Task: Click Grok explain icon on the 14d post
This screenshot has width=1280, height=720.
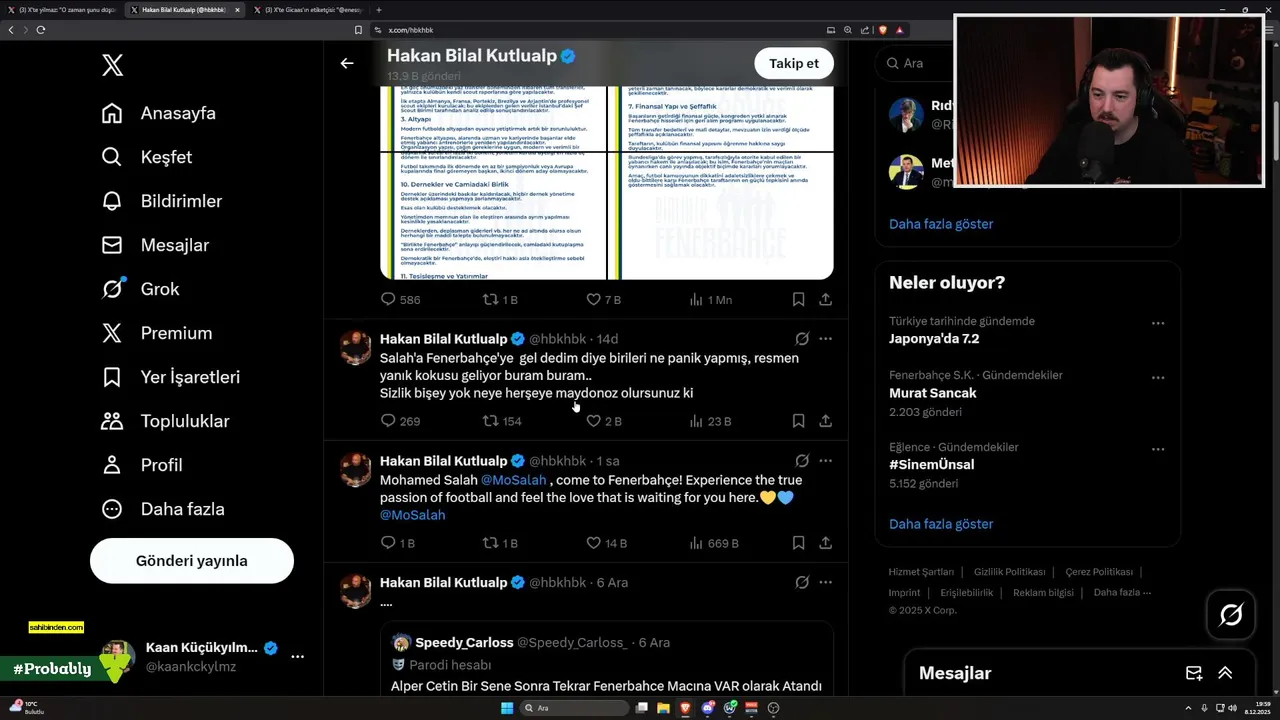Action: pyautogui.click(x=802, y=339)
